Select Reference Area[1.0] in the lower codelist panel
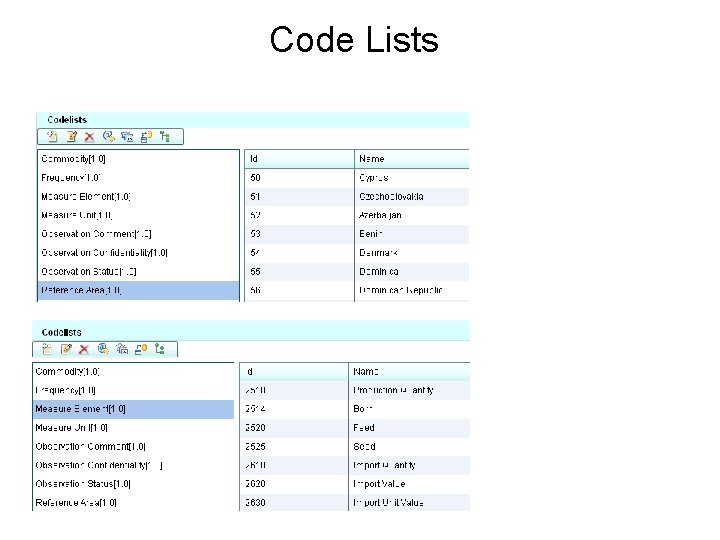Screen dimensions: 720x540 (133, 503)
